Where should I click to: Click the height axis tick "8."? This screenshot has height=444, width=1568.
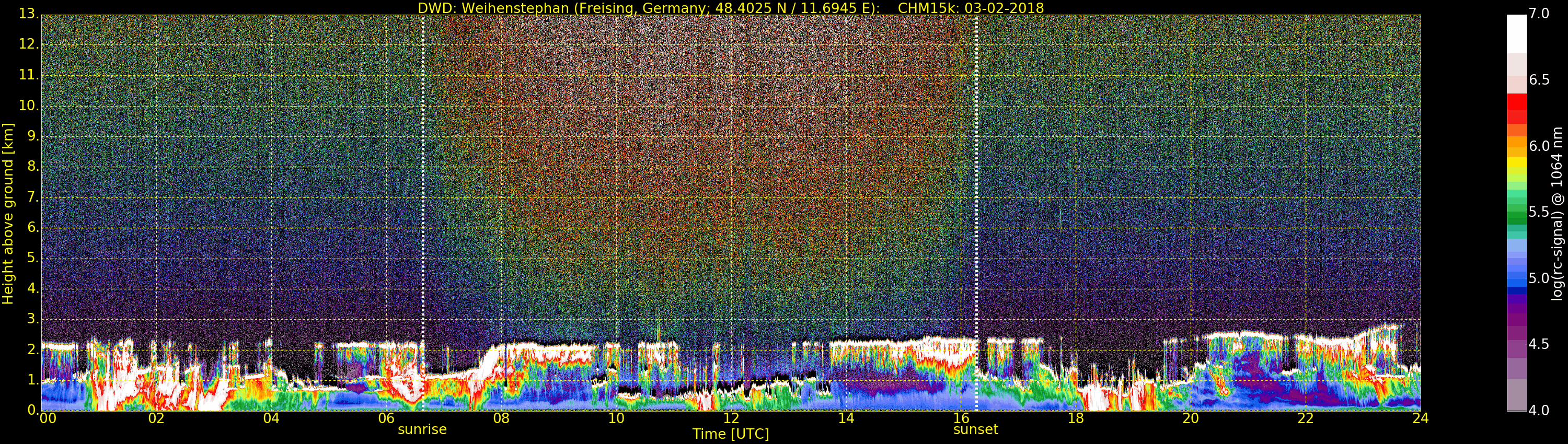pos(33,167)
